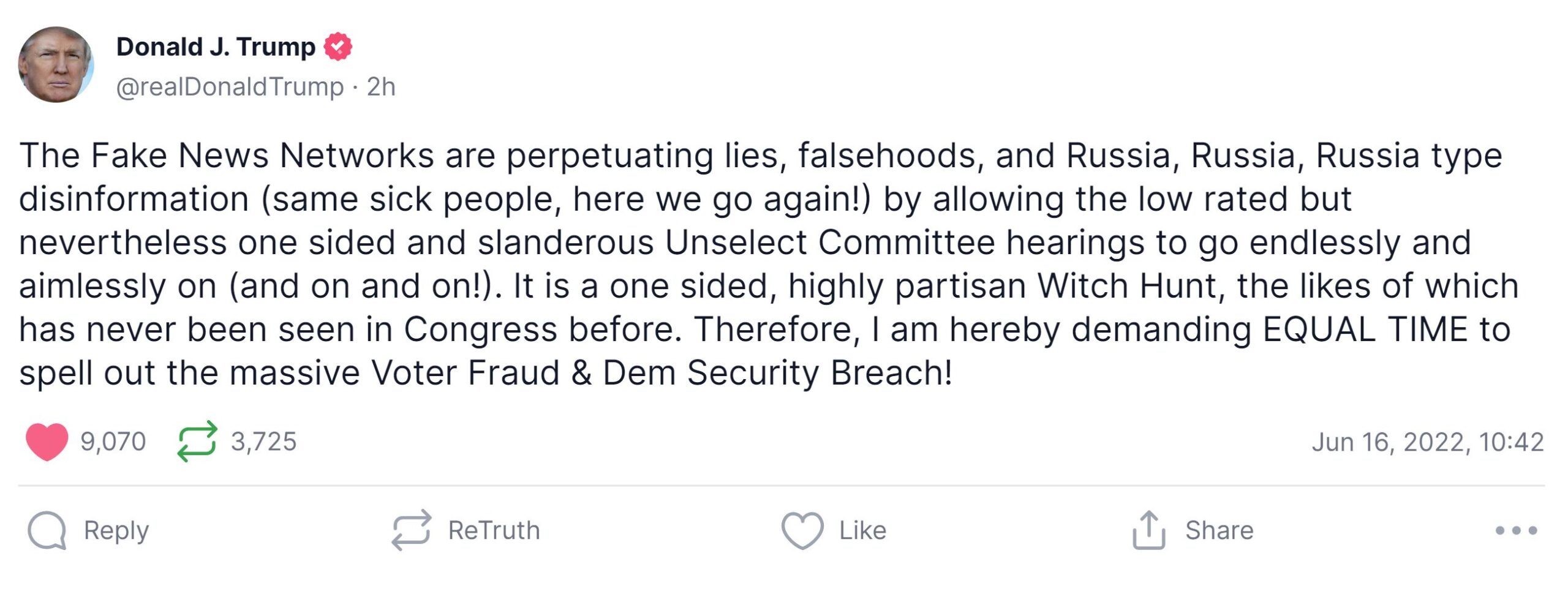Click the Share upload arrow icon

click(x=1148, y=530)
